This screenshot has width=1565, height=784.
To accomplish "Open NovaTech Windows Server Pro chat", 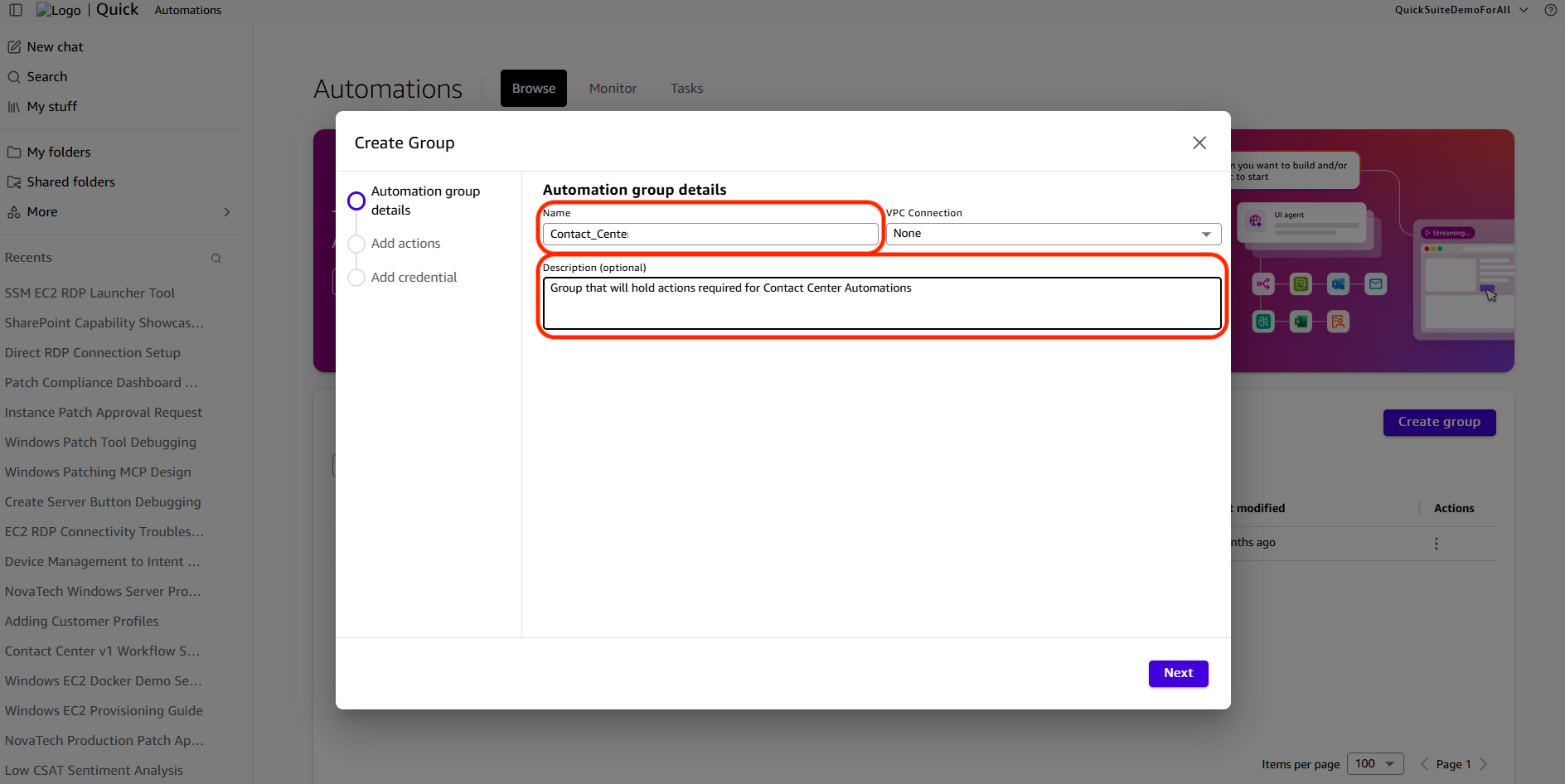I will click(103, 592).
